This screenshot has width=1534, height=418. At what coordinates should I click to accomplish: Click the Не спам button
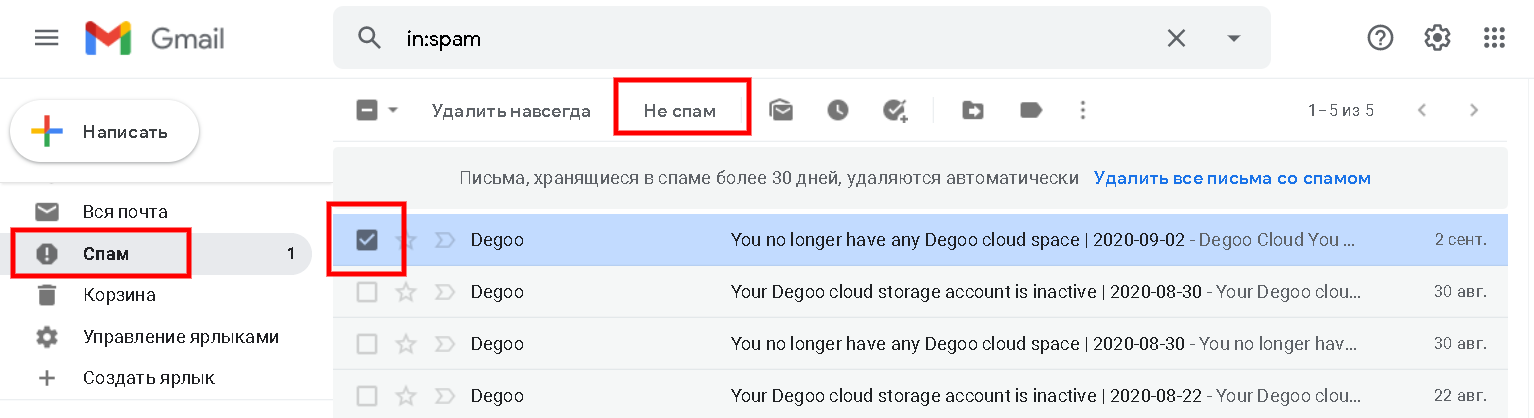[x=680, y=111]
